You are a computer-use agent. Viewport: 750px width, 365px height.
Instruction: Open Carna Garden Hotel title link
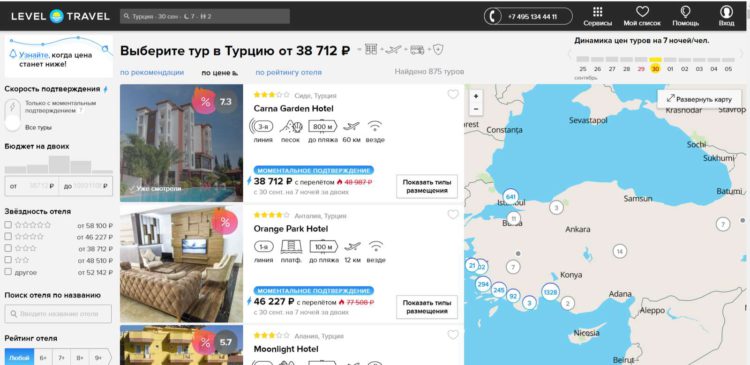click(x=293, y=109)
